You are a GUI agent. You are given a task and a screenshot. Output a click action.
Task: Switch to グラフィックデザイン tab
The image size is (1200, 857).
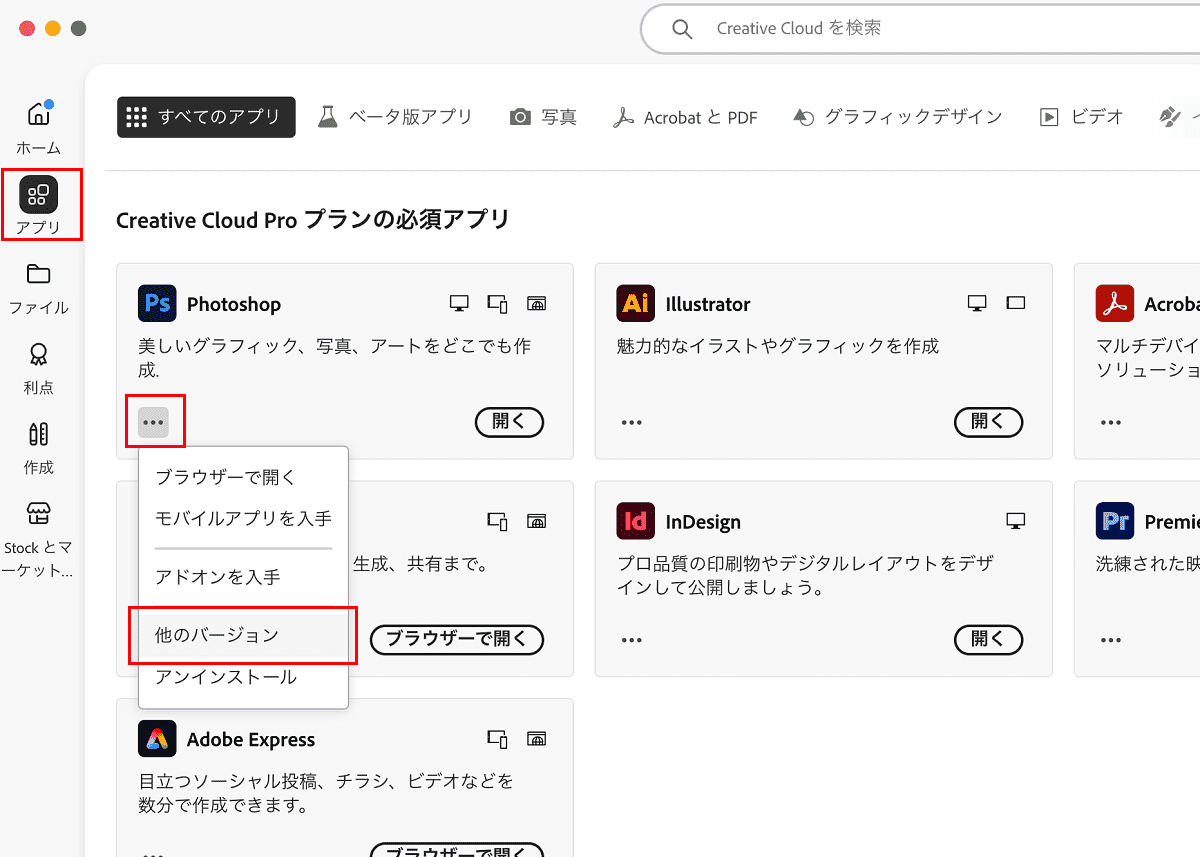(897, 117)
